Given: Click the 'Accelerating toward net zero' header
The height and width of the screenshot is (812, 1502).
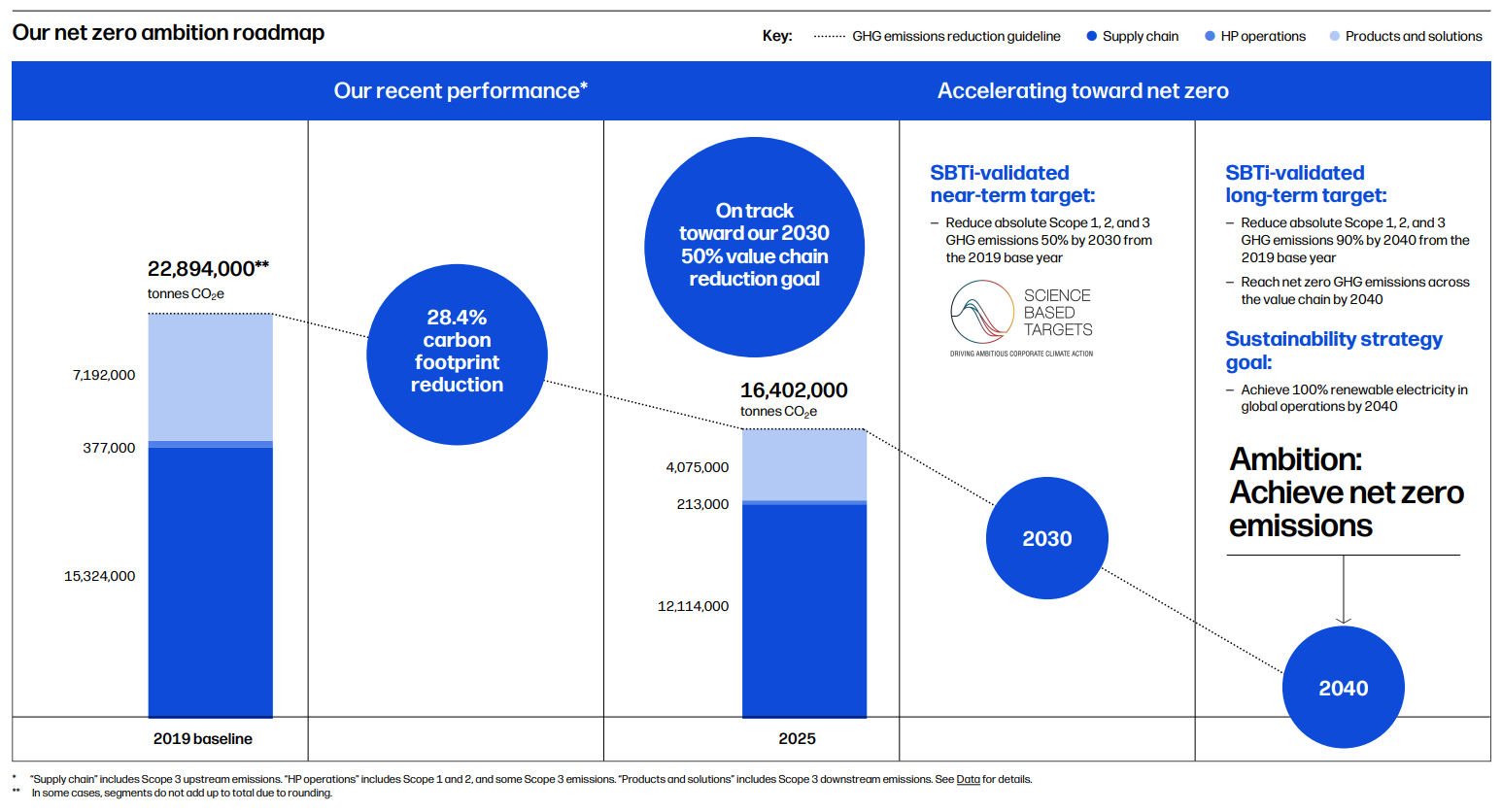Looking at the screenshot, I should (1082, 90).
